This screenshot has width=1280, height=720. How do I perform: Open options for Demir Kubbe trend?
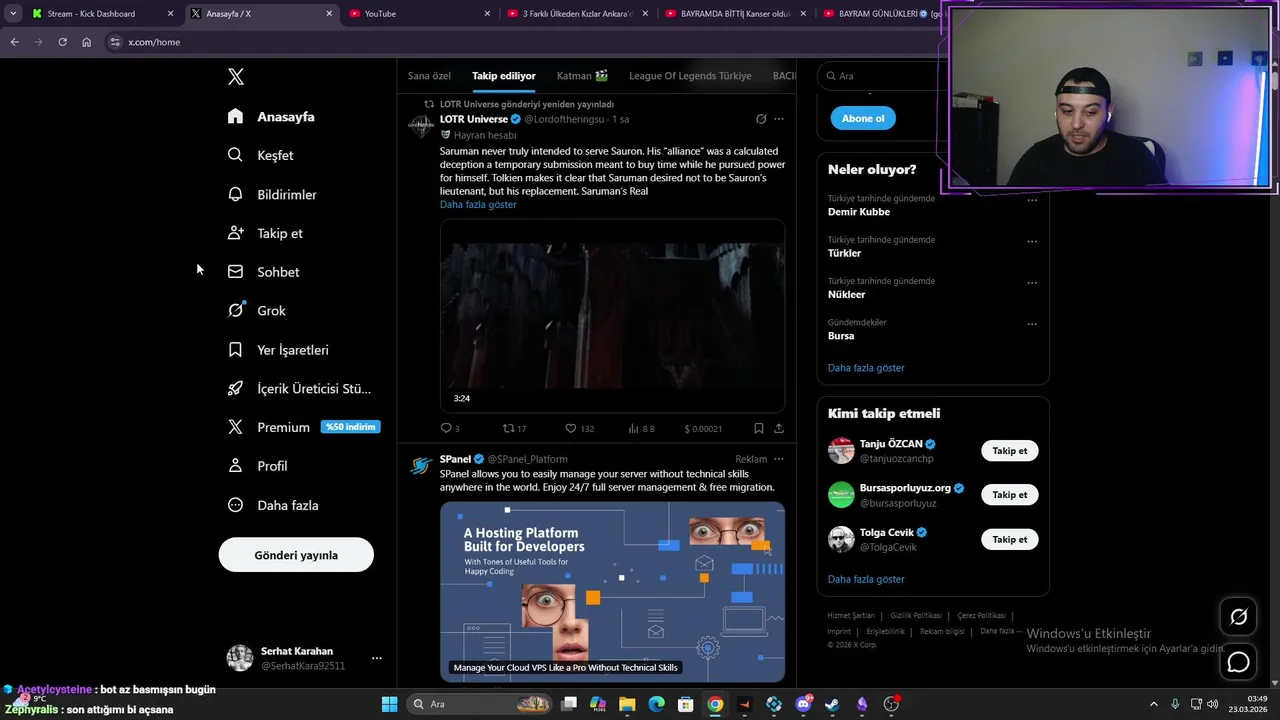tap(1032, 200)
